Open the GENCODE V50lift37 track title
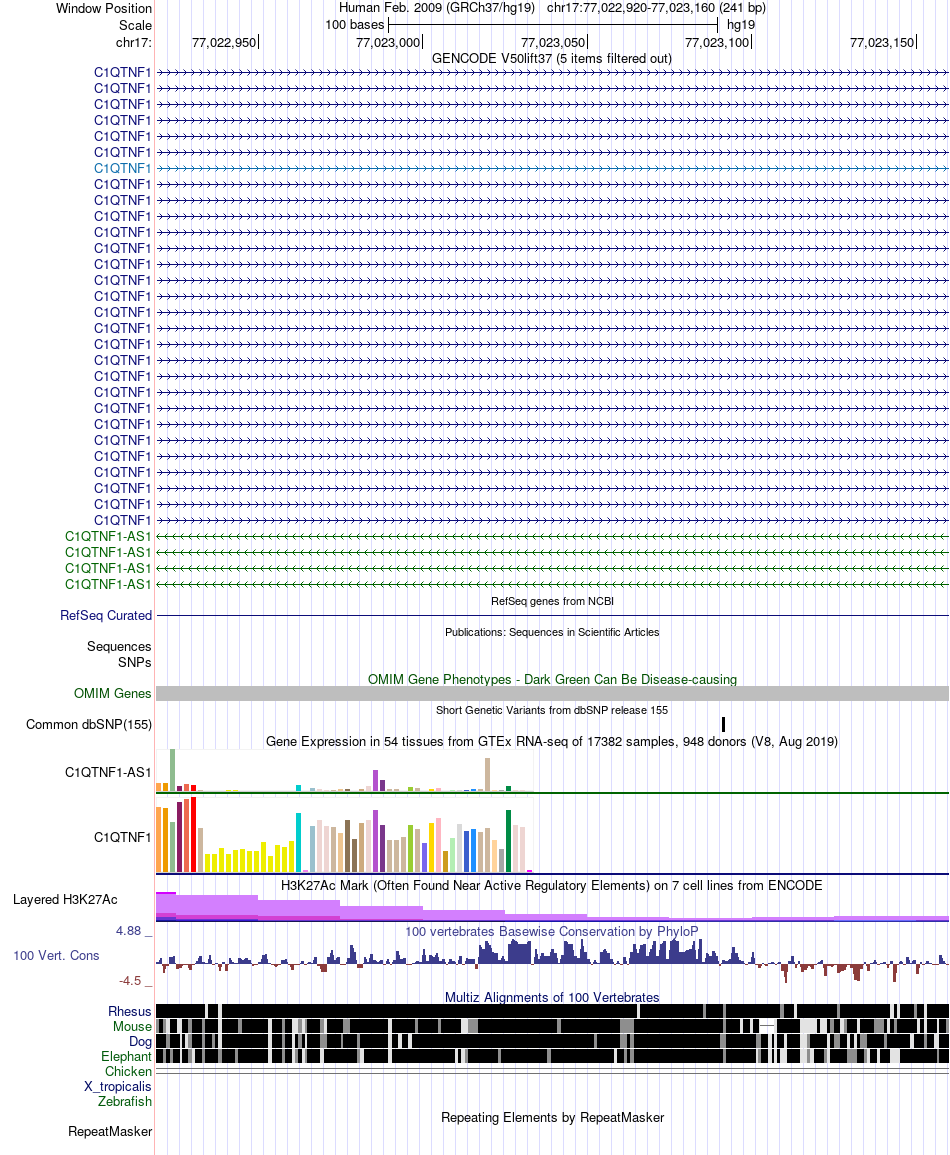This screenshot has width=950, height=1155. pos(552,58)
